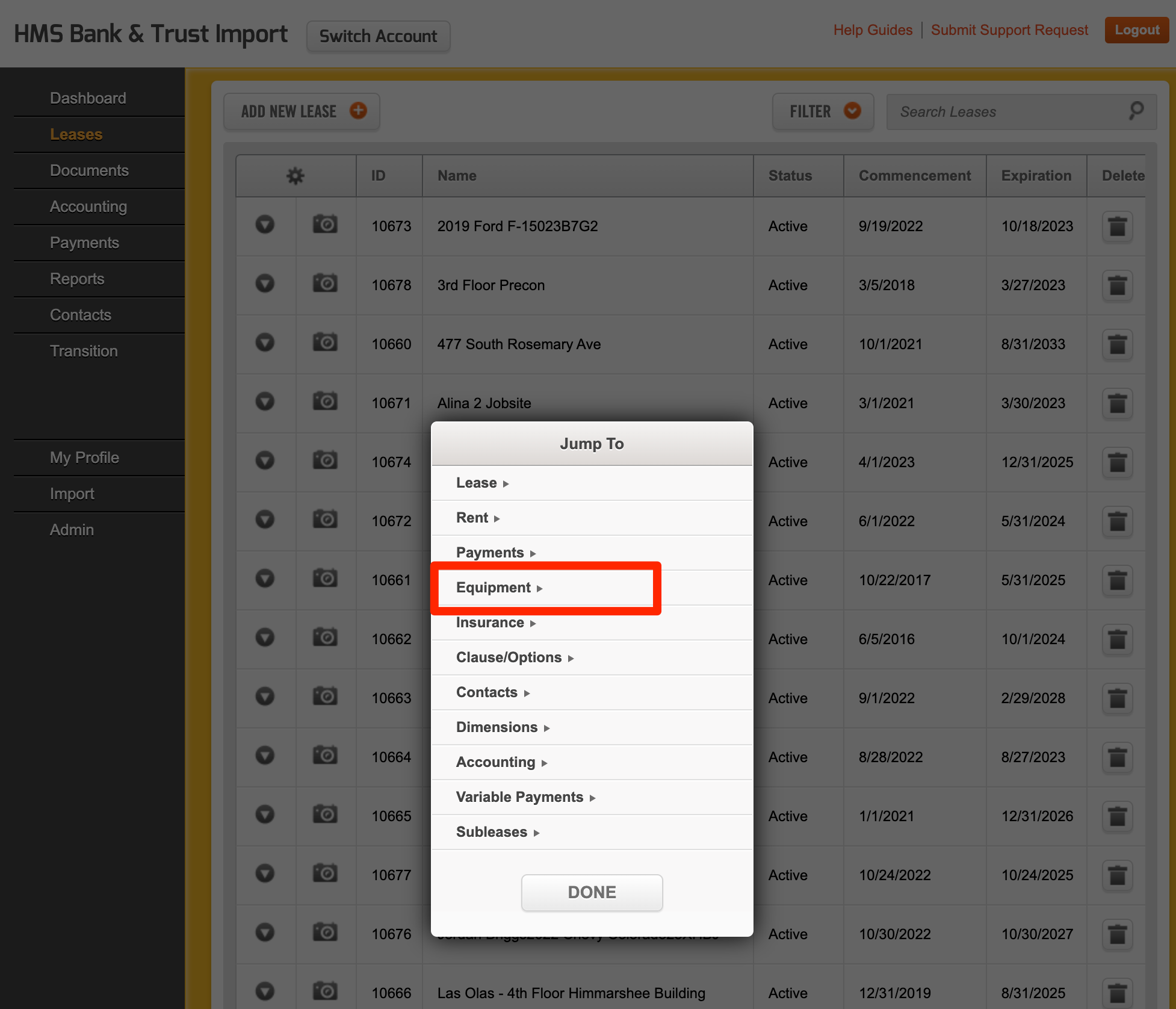This screenshot has width=1176, height=1009.
Task: Open My Profile in sidebar
Action: click(x=84, y=458)
